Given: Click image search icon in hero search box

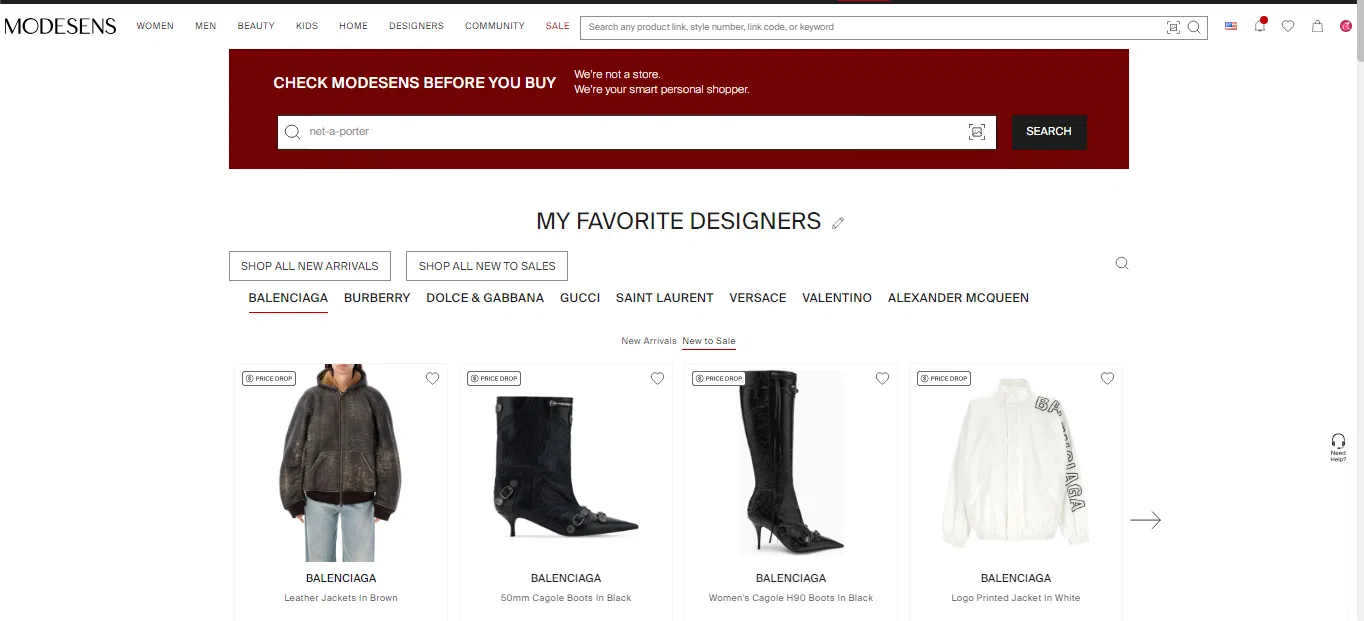Looking at the screenshot, I should pyautogui.click(x=976, y=132).
